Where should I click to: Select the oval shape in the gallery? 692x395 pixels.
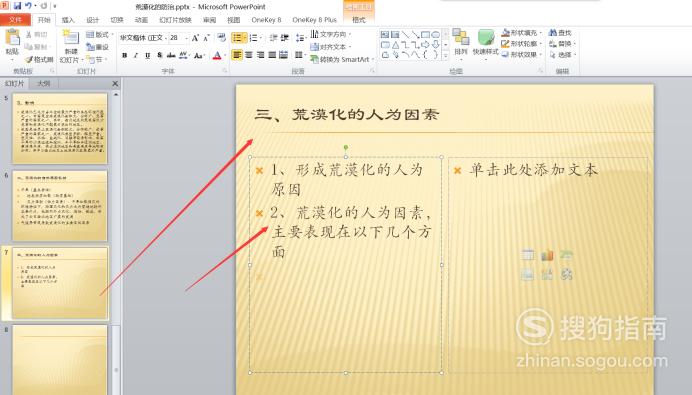[x=436, y=34]
